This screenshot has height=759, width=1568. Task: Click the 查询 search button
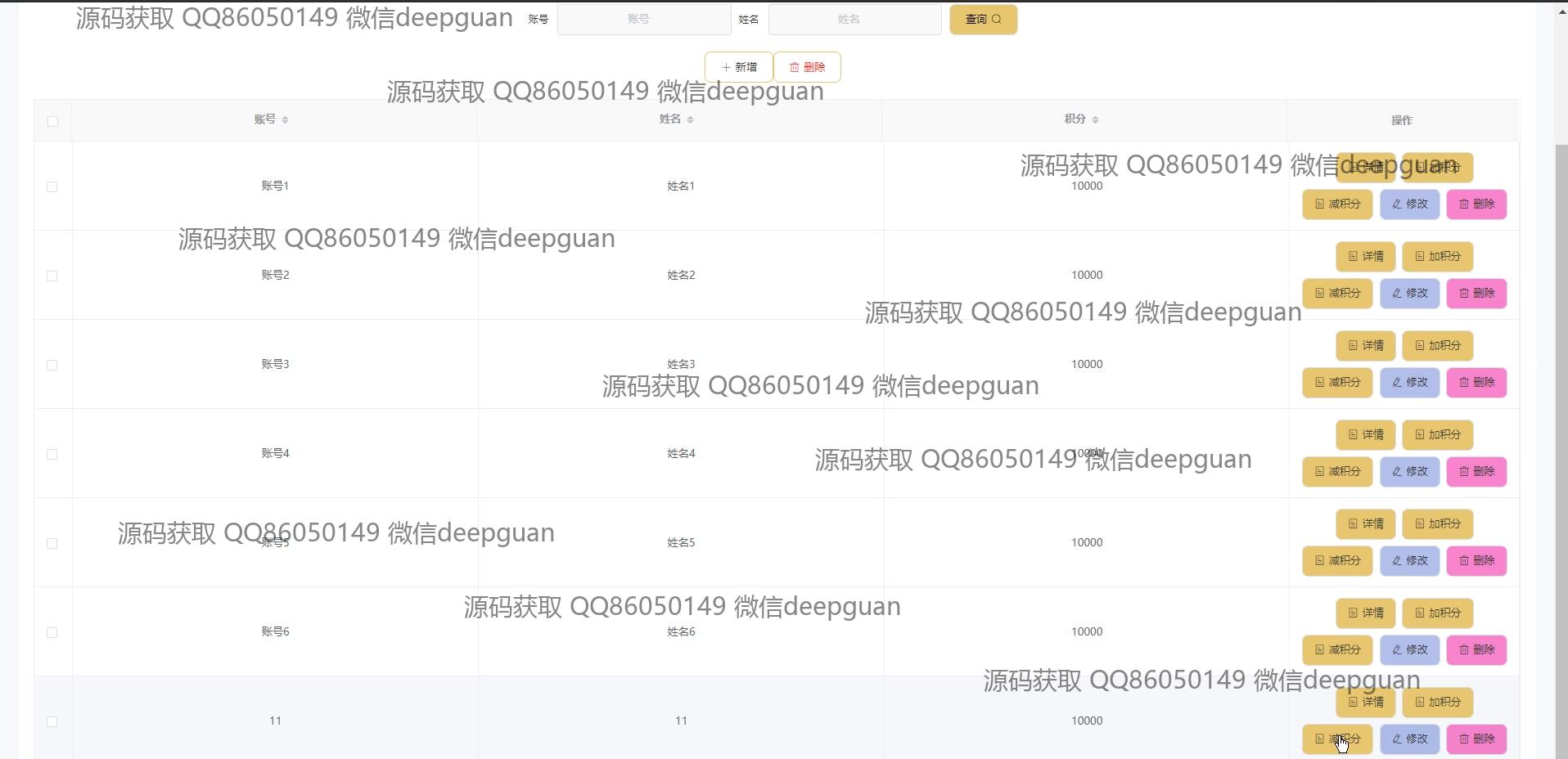click(x=983, y=20)
